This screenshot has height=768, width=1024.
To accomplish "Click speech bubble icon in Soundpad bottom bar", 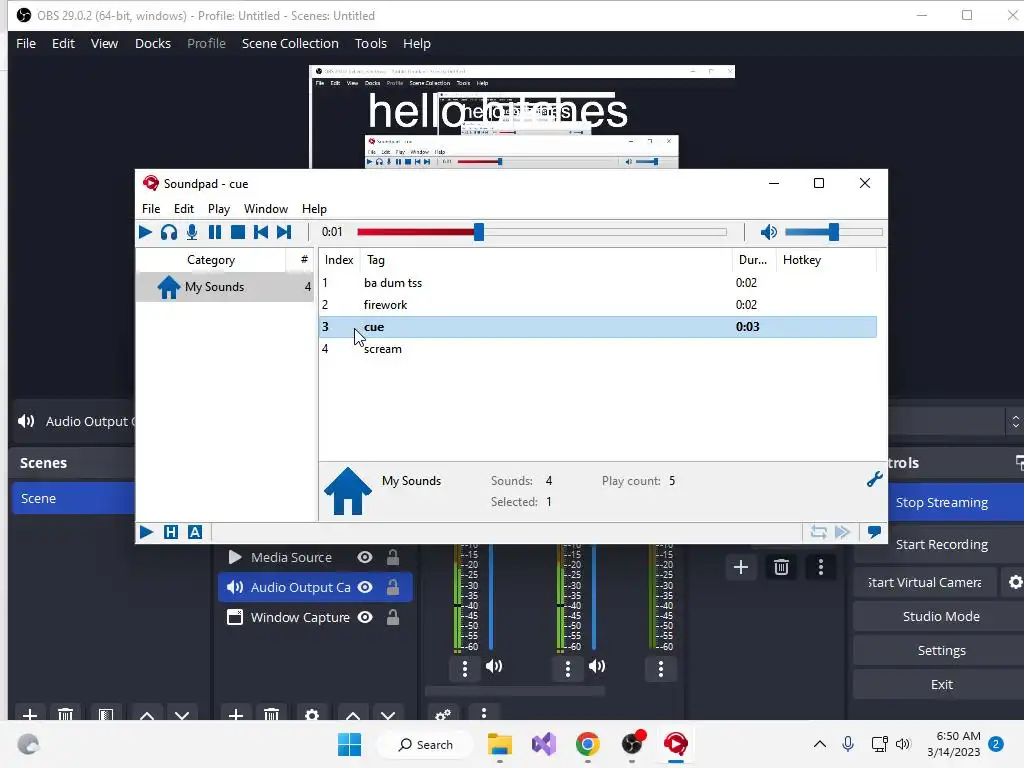I will 874,532.
